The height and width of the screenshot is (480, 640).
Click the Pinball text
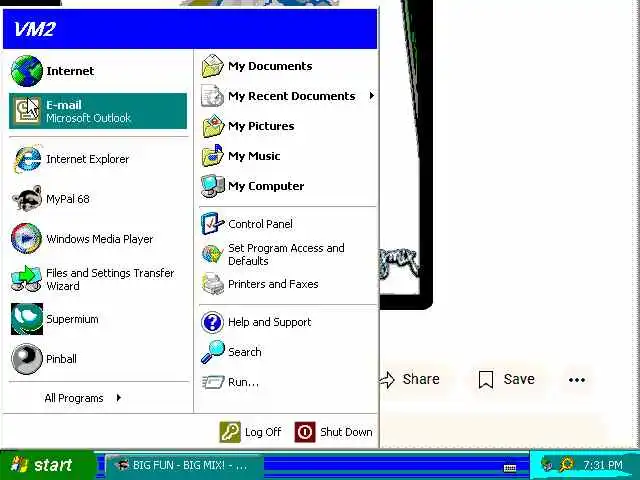click(61, 359)
